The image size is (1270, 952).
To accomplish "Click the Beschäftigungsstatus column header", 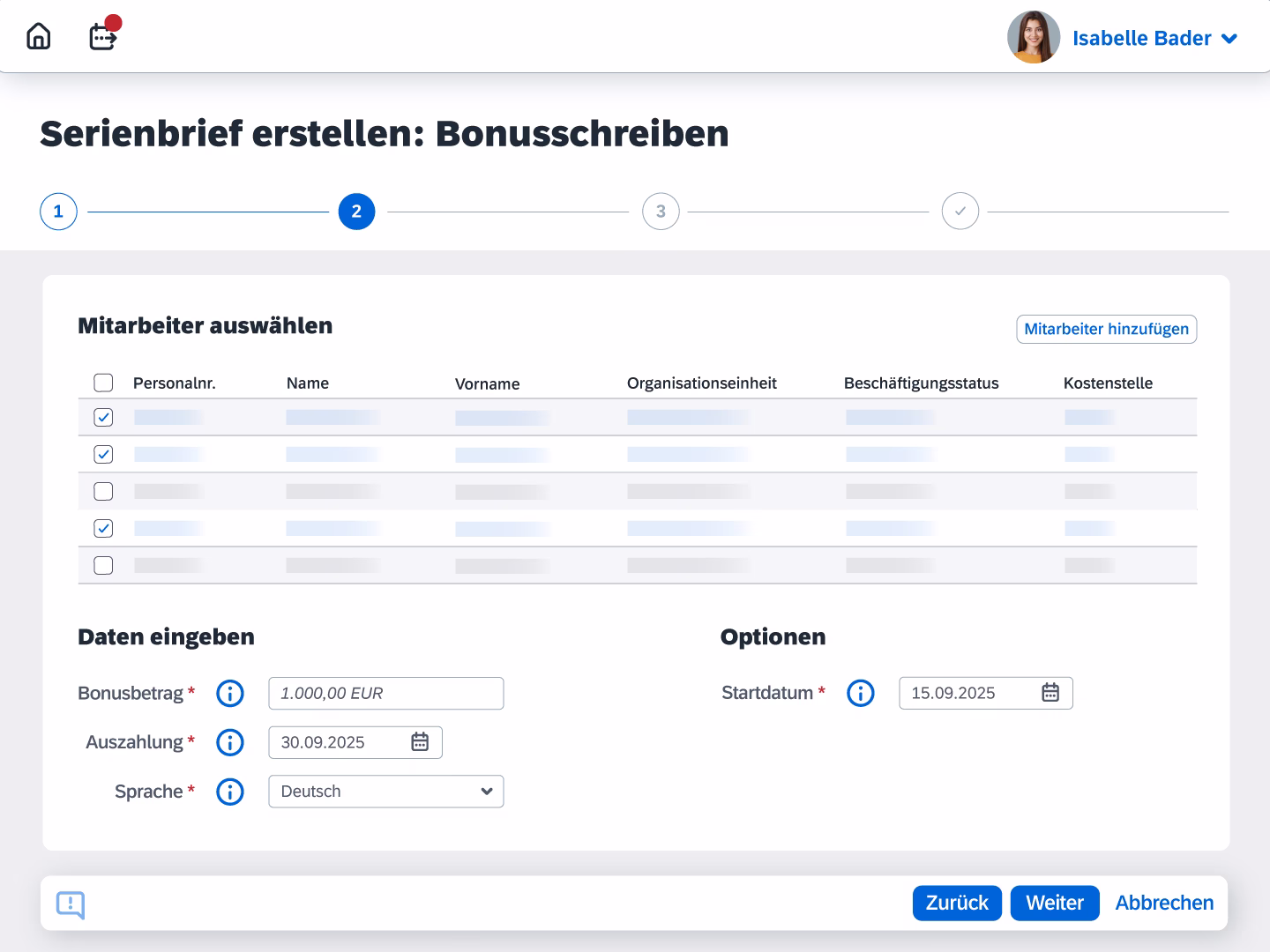I will coord(922,383).
